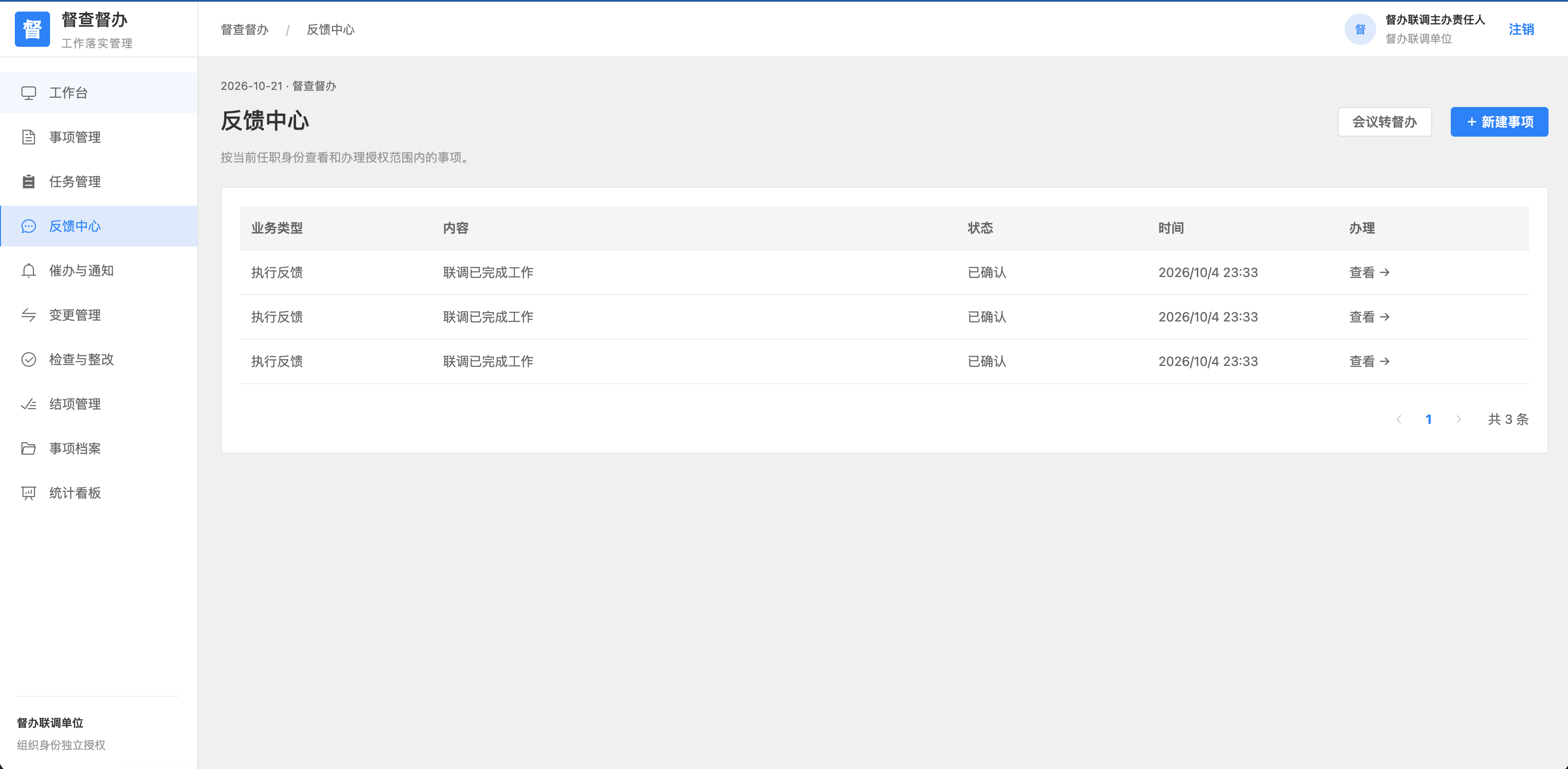
Task: Go to the previous page chevron
Action: 1399,419
